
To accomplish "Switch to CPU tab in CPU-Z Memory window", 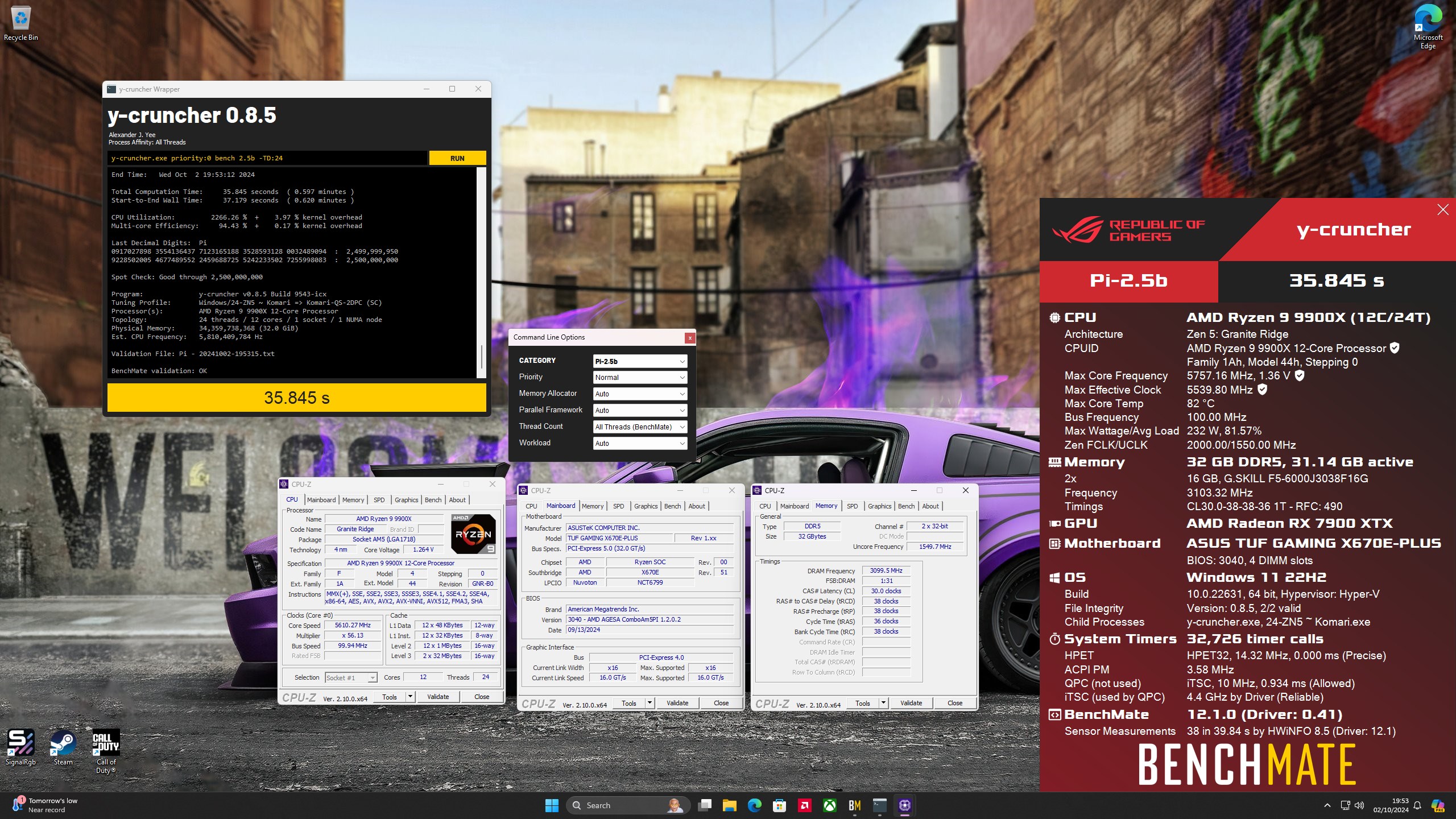I will [x=765, y=506].
